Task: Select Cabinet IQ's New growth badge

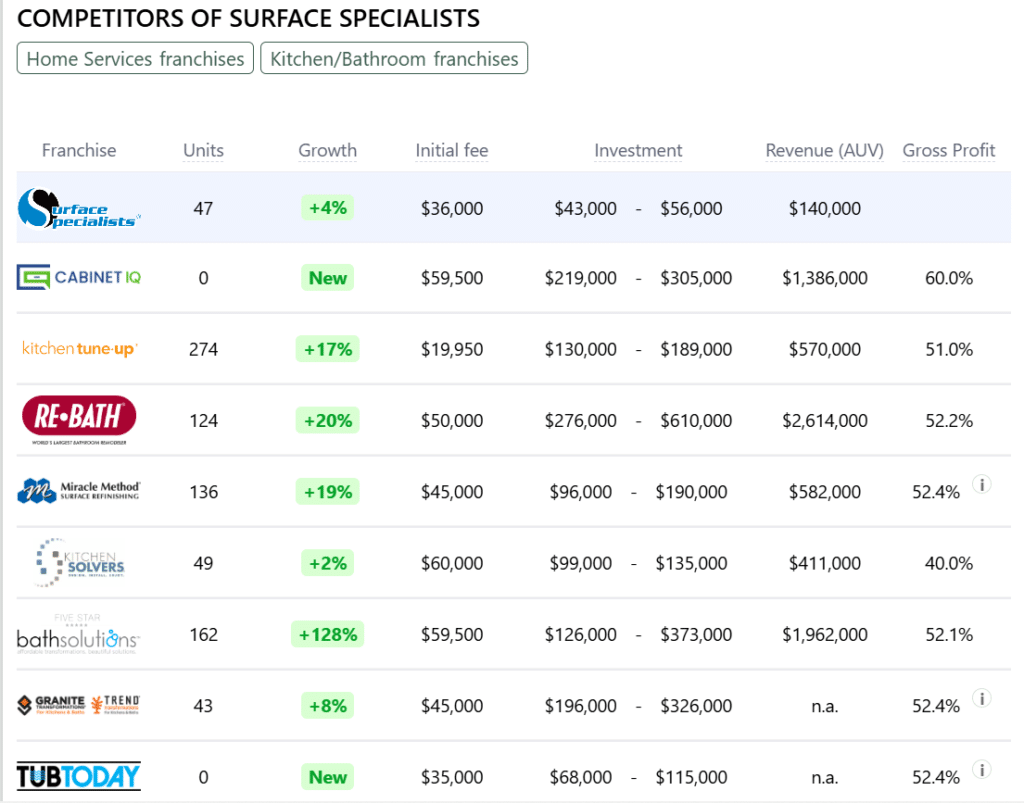Action: (327, 277)
